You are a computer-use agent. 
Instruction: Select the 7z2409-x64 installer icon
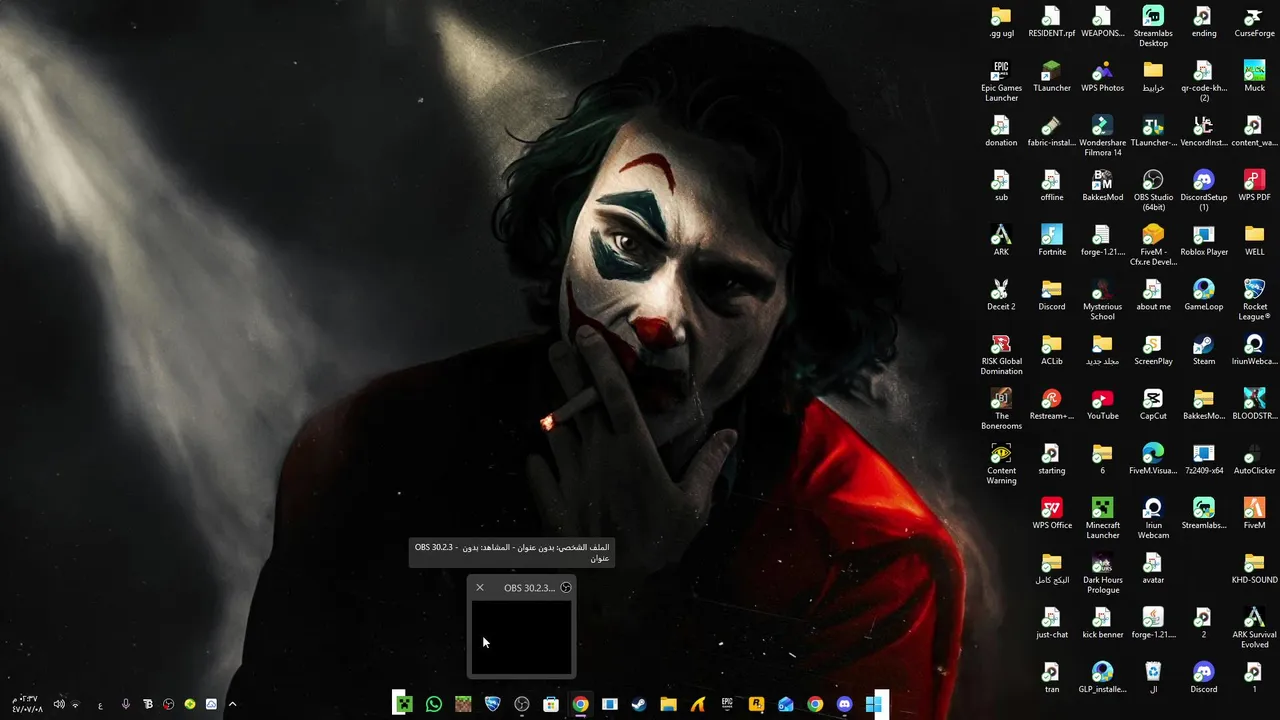tap(1204, 460)
